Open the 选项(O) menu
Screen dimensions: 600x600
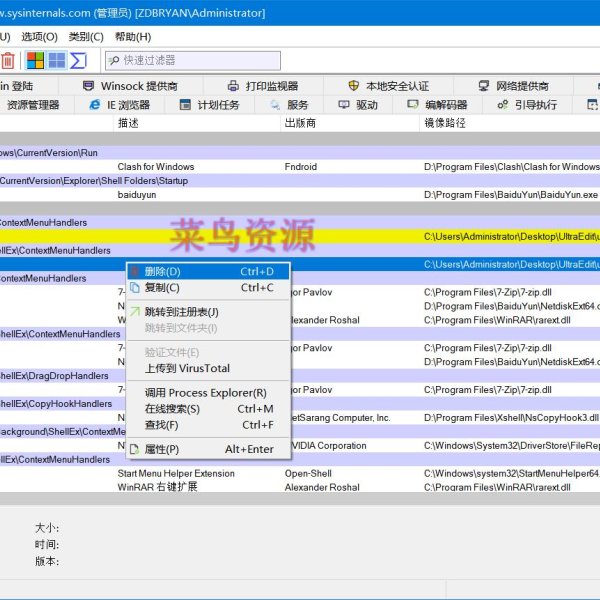(39, 37)
